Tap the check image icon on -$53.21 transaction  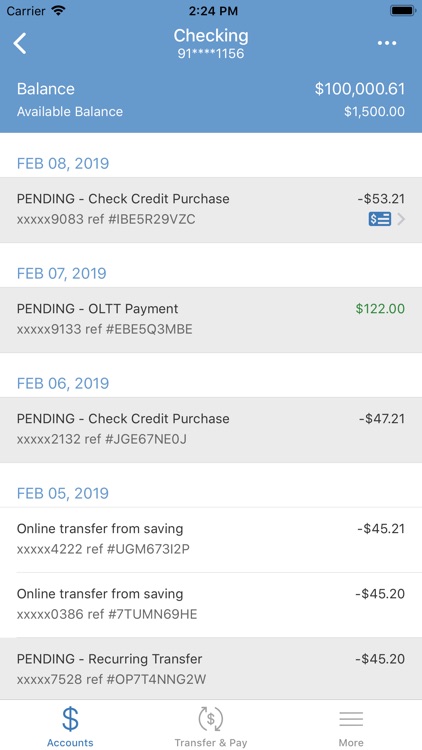tap(379, 220)
